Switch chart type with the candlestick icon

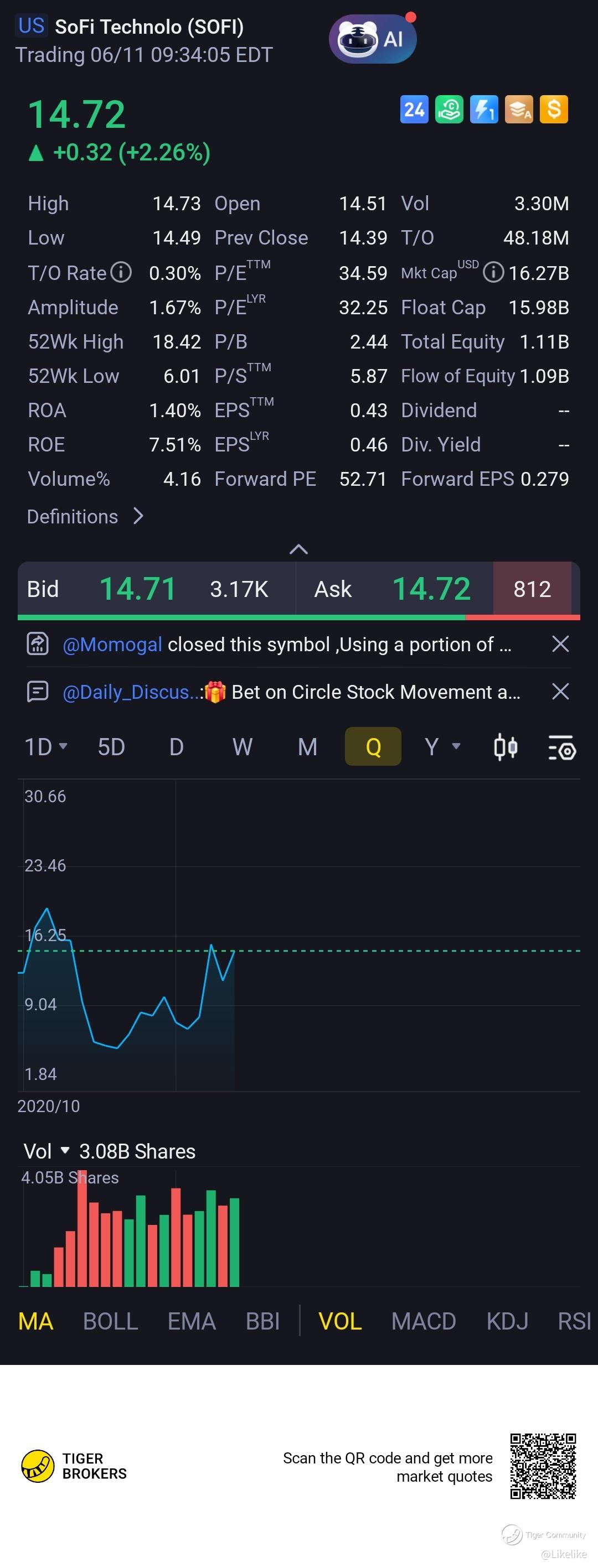click(x=506, y=747)
